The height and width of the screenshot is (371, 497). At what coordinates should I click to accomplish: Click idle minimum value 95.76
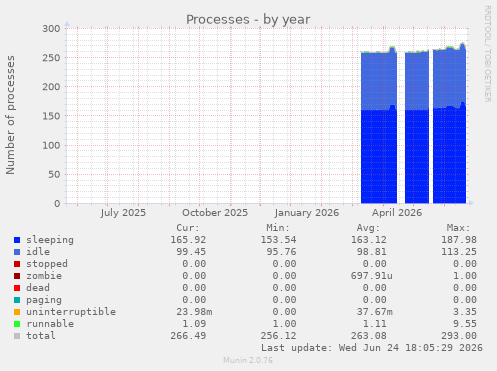pos(281,252)
